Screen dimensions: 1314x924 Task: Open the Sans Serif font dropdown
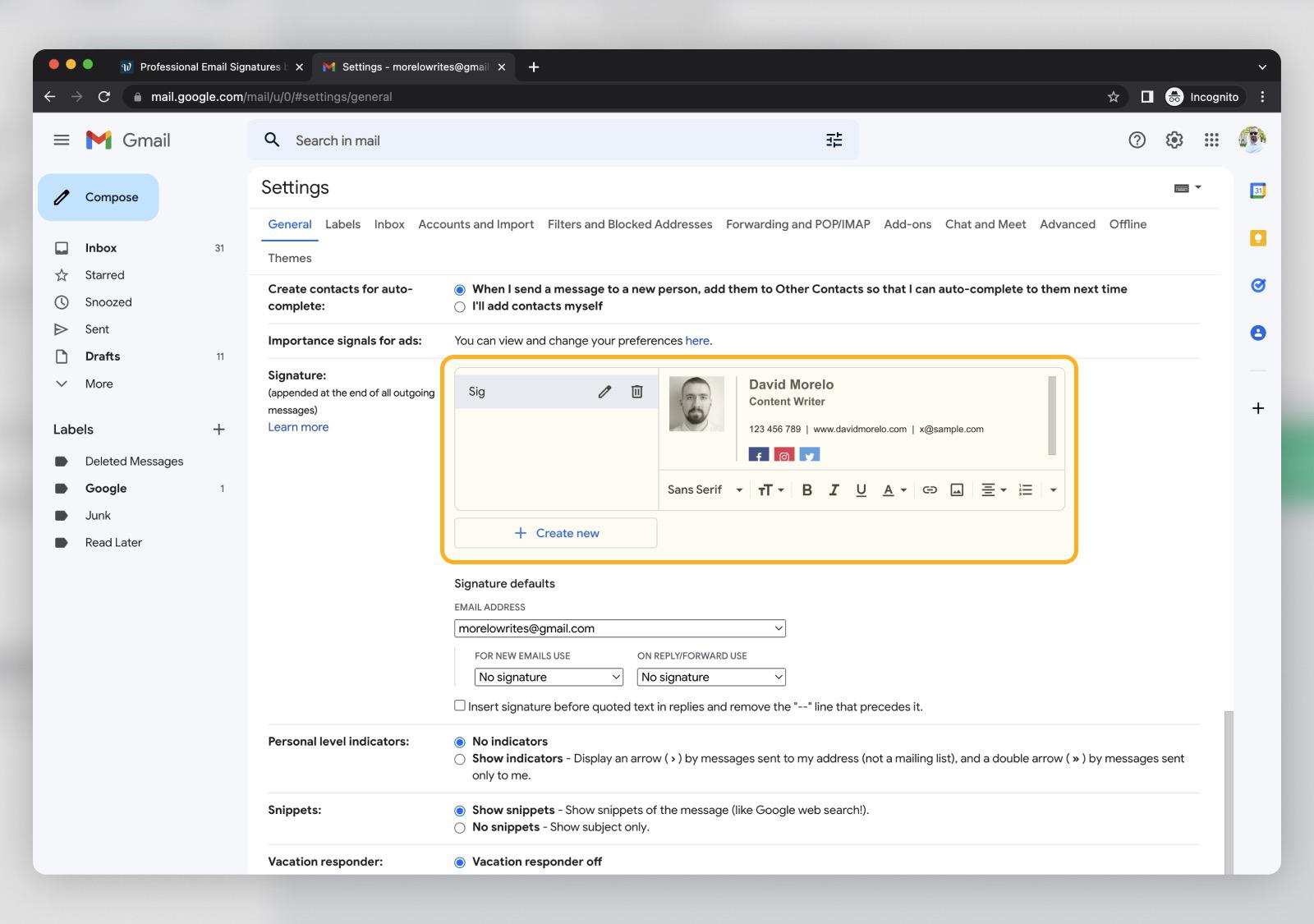click(x=703, y=489)
